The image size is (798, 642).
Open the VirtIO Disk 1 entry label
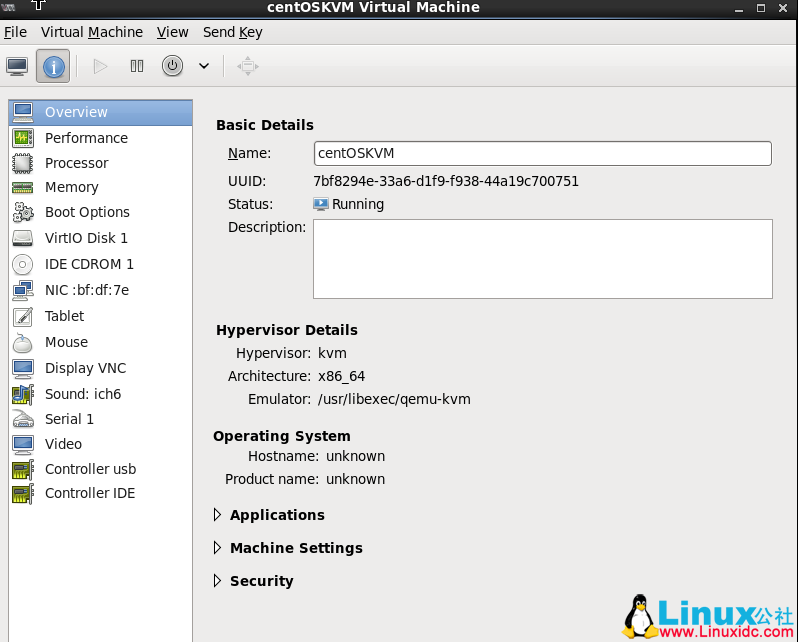[86, 238]
